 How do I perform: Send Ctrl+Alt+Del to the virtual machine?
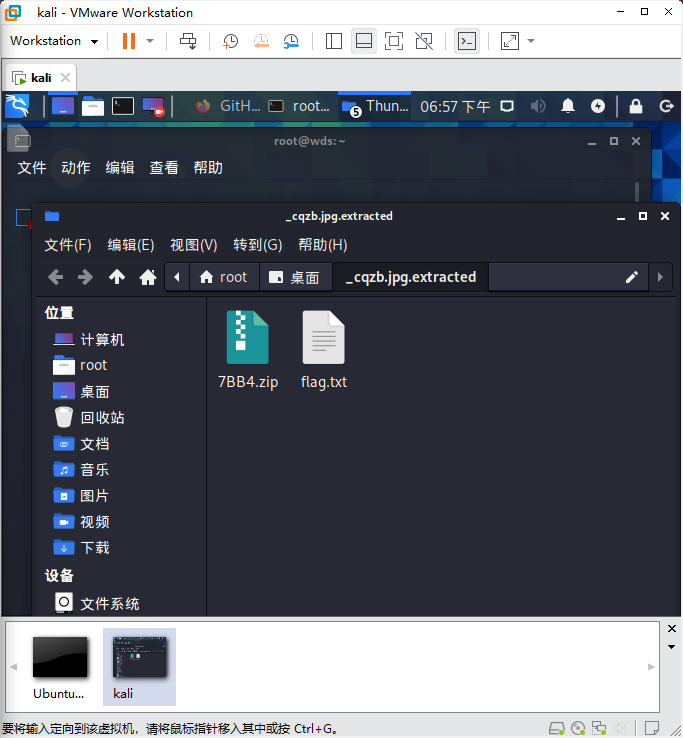pyautogui.click(x=188, y=41)
